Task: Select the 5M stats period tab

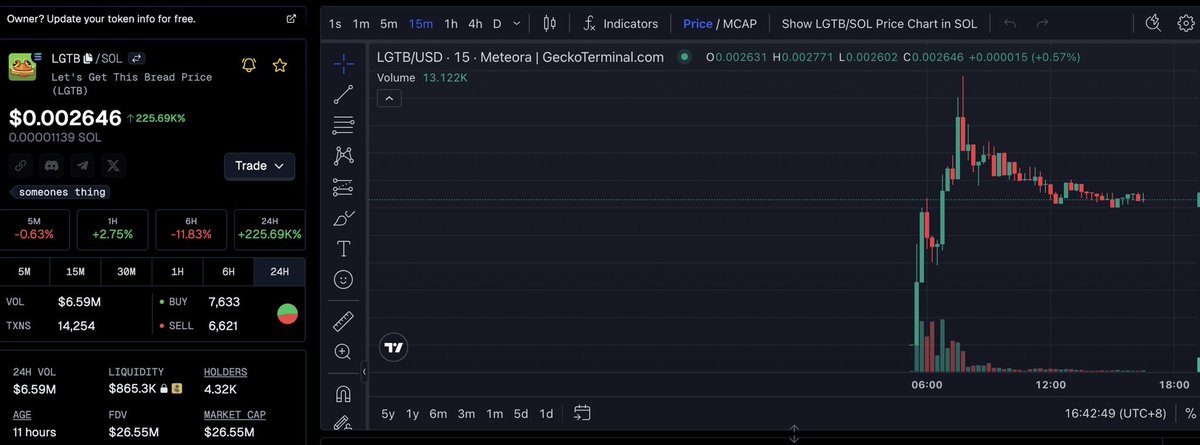Action: (x=25, y=272)
